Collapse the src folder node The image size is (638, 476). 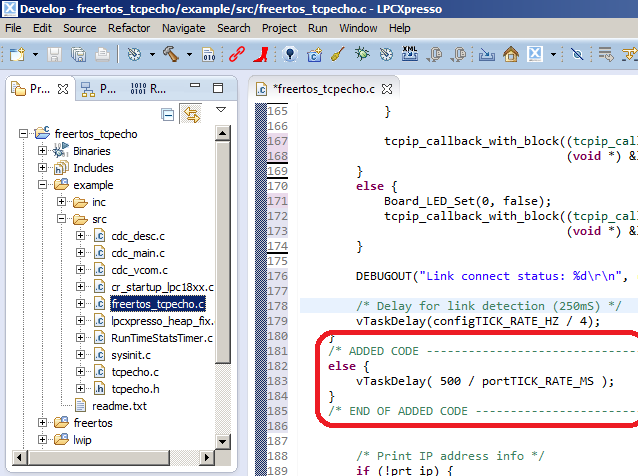pos(61,219)
